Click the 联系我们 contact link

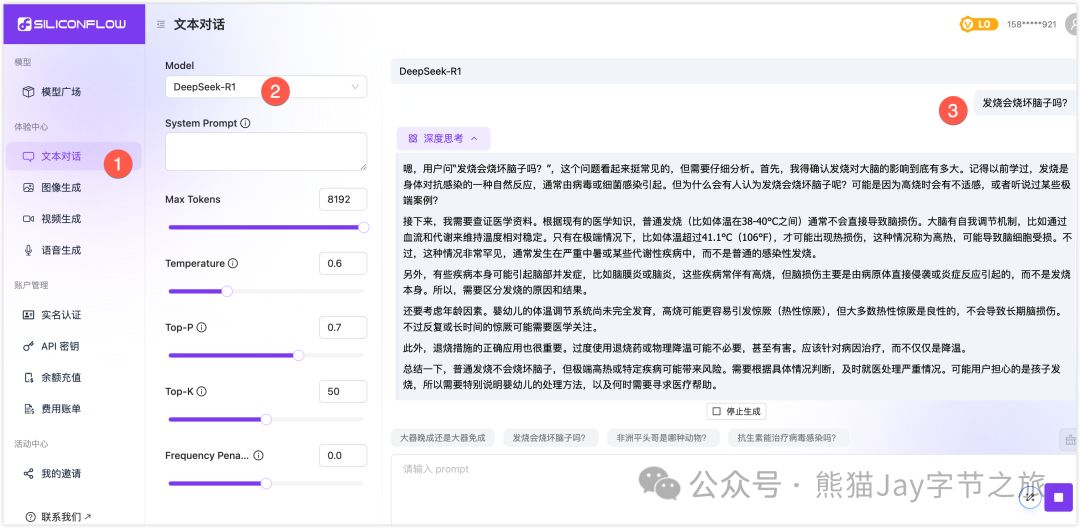59,516
